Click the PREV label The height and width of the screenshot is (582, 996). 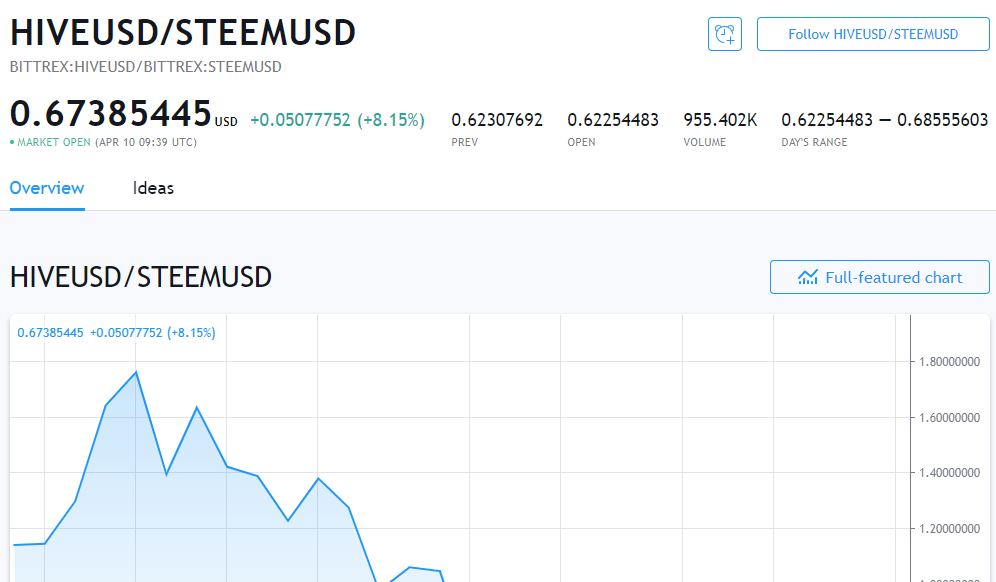[464, 142]
